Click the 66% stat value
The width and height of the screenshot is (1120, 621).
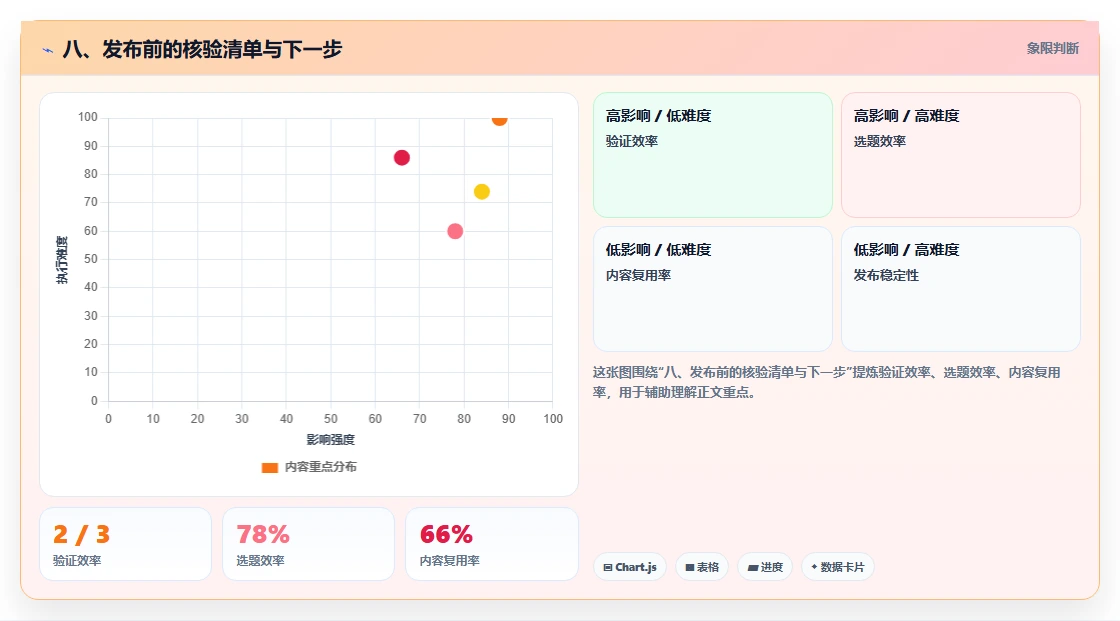pos(446,534)
